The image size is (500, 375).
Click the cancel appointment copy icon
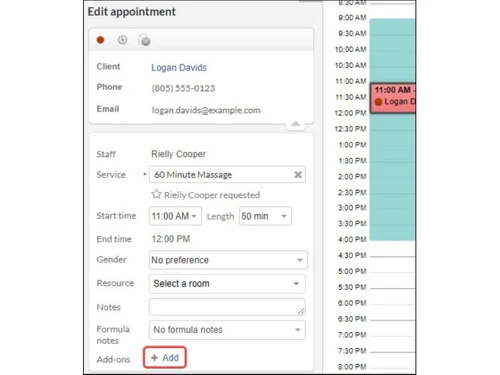pos(144,40)
